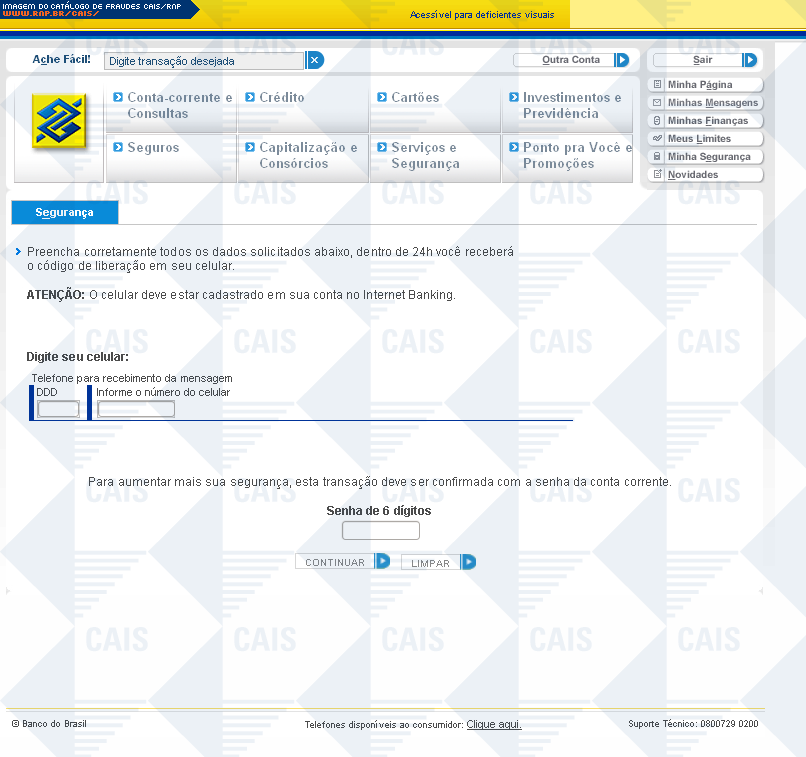Click Acessível para deficientes visuais link
The height and width of the screenshot is (757, 806).
(x=482, y=15)
